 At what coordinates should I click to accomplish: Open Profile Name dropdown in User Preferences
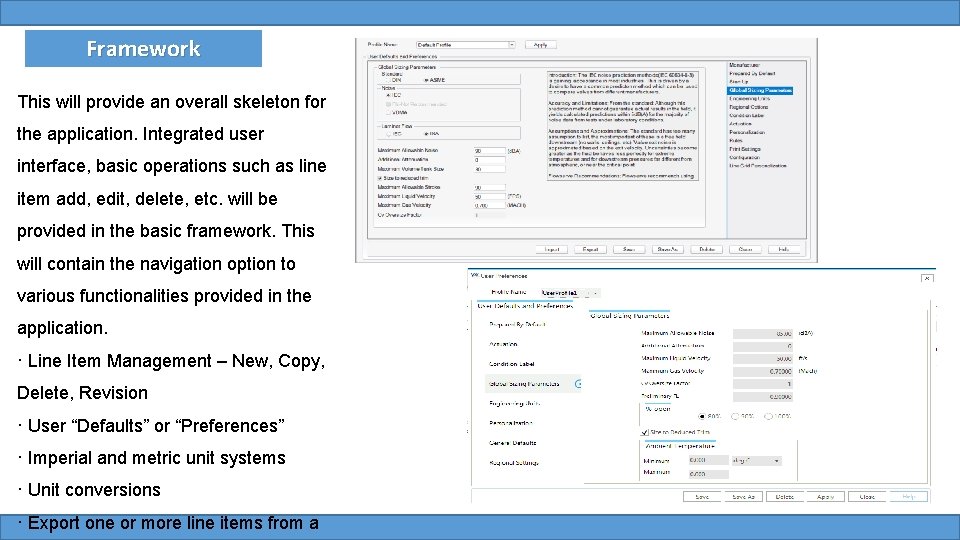click(x=570, y=293)
